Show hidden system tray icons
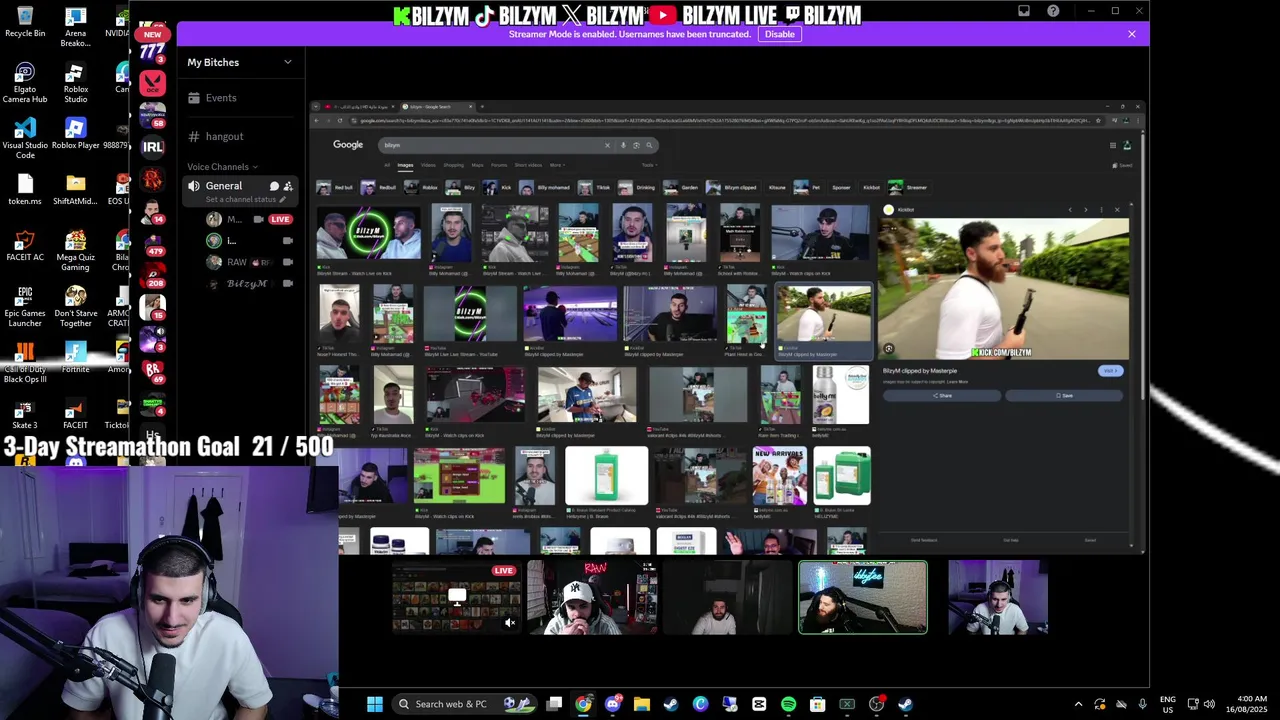This screenshot has height=720, width=1280. [x=1078, y=704]
